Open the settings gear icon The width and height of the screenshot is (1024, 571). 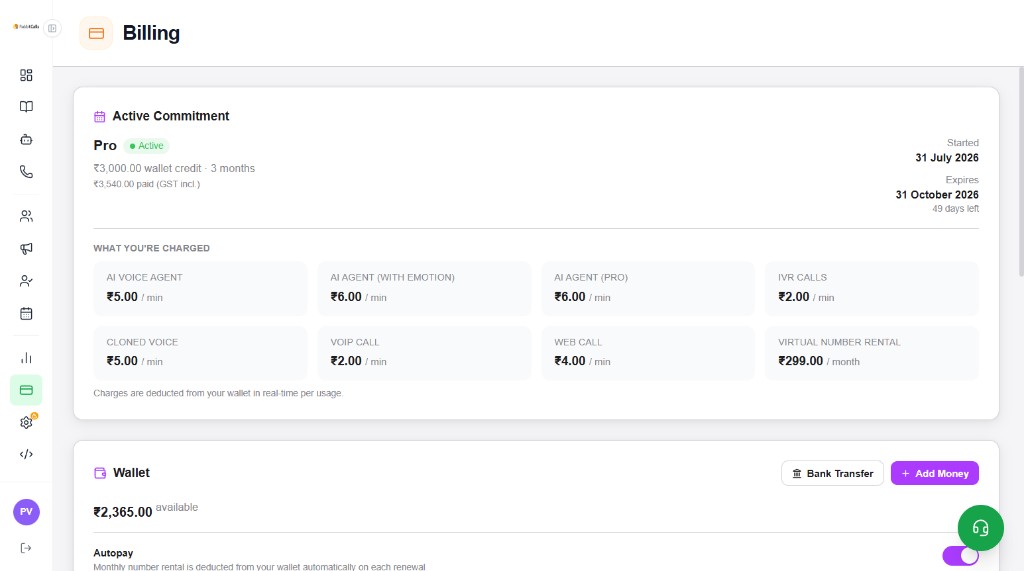click(26, 423)
